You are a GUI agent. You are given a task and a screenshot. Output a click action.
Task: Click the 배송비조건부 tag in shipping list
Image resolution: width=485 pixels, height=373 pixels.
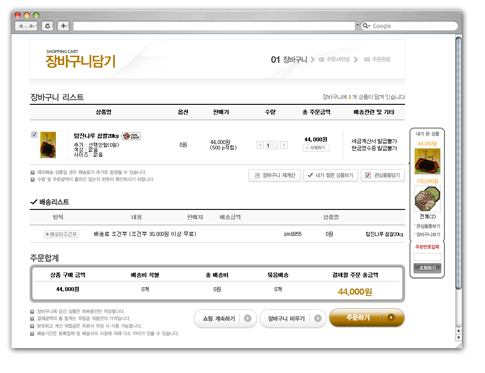click(x=62, y=234)
